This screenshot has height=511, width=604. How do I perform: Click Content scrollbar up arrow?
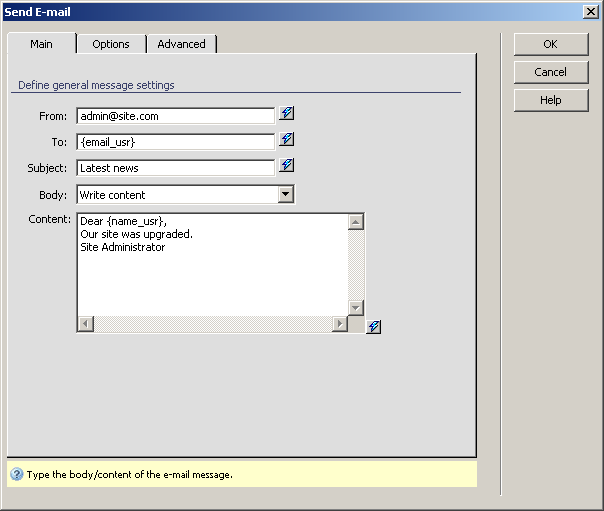(x=356, y=222)
